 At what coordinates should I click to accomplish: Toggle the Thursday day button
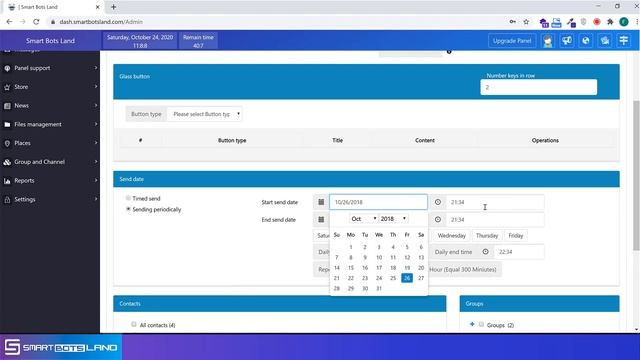pyautogui.click(x=487, y=236)
